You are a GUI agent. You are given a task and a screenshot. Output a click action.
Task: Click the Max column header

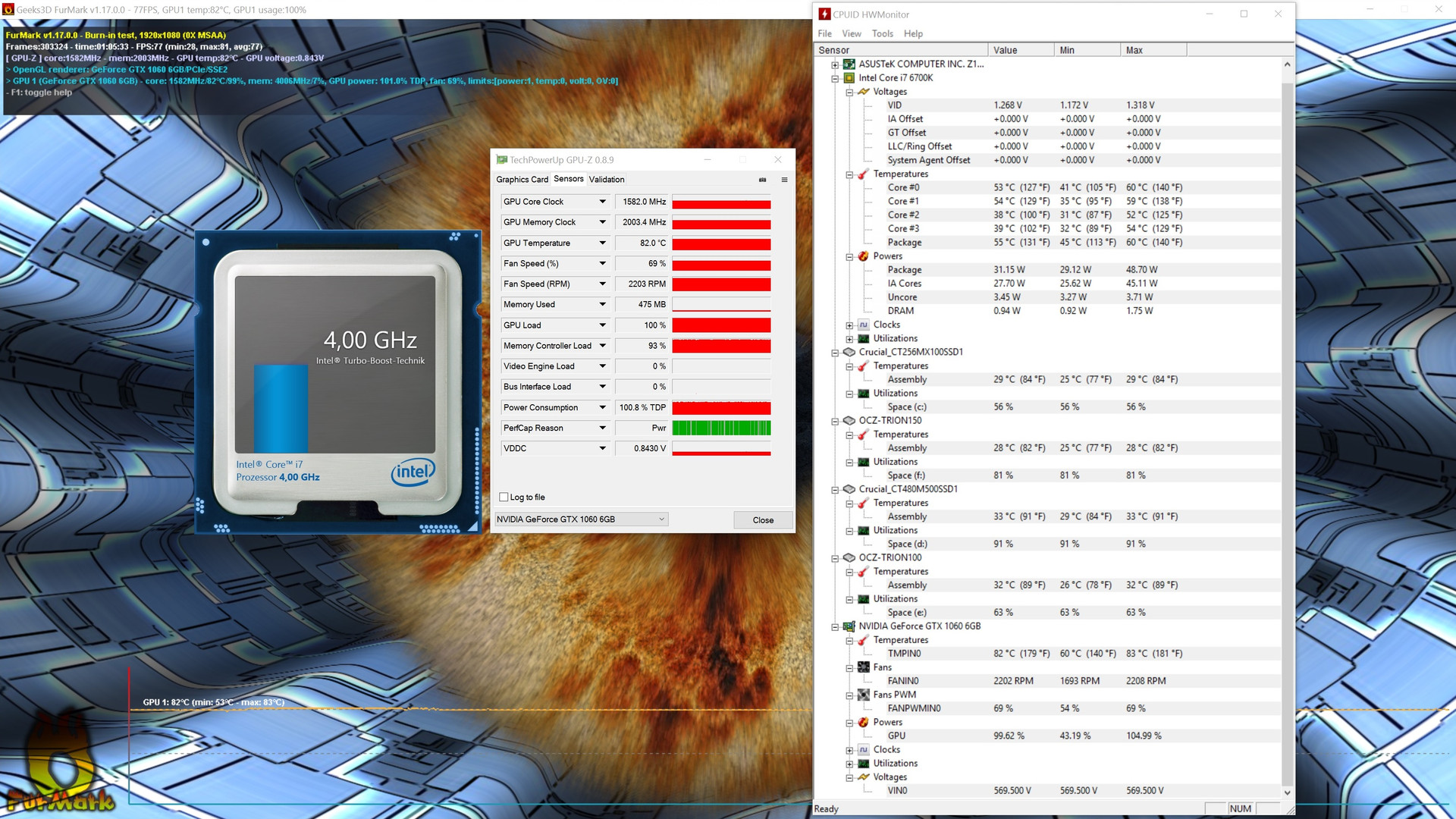click(1153, 50)
